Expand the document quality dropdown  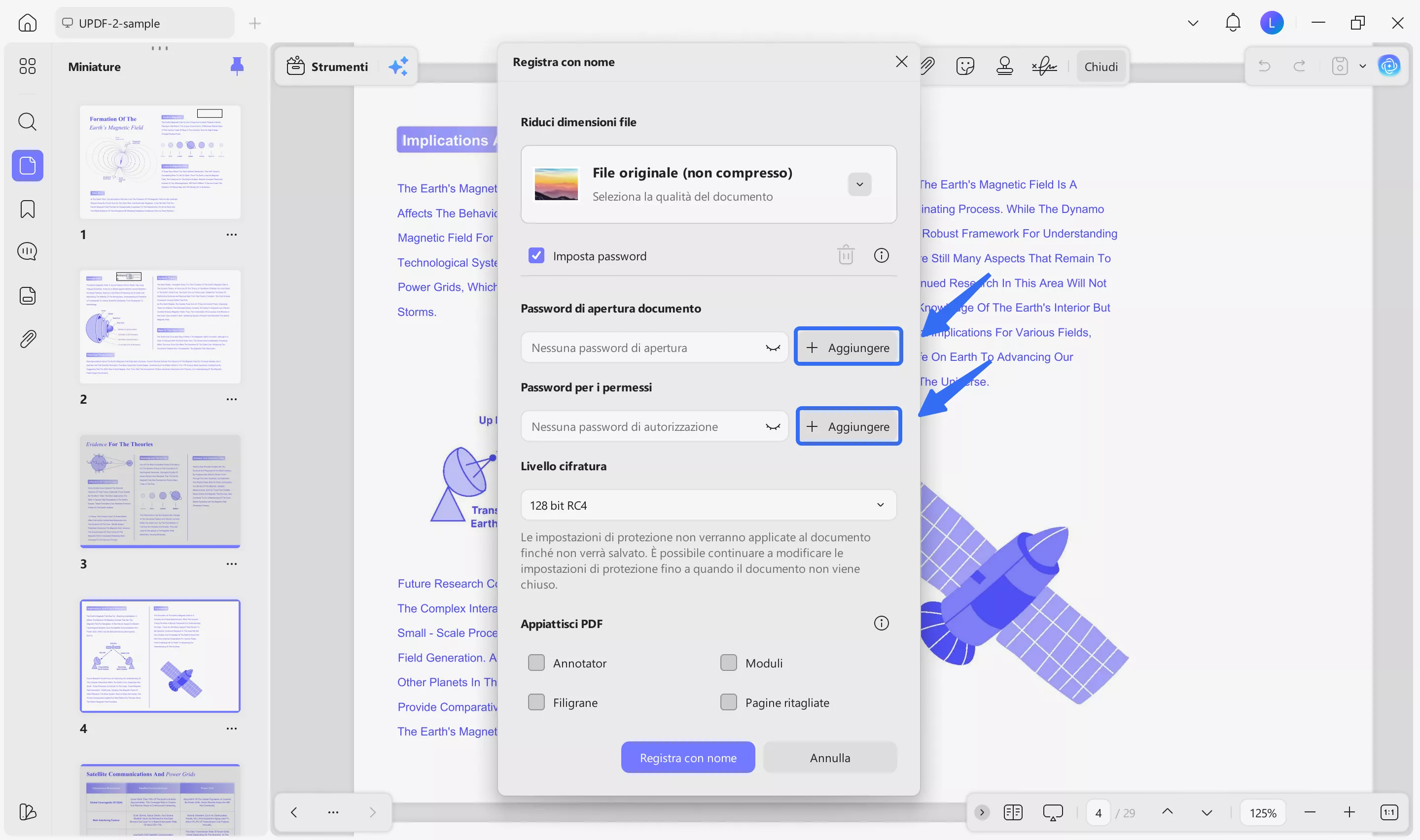click(859, 184)
